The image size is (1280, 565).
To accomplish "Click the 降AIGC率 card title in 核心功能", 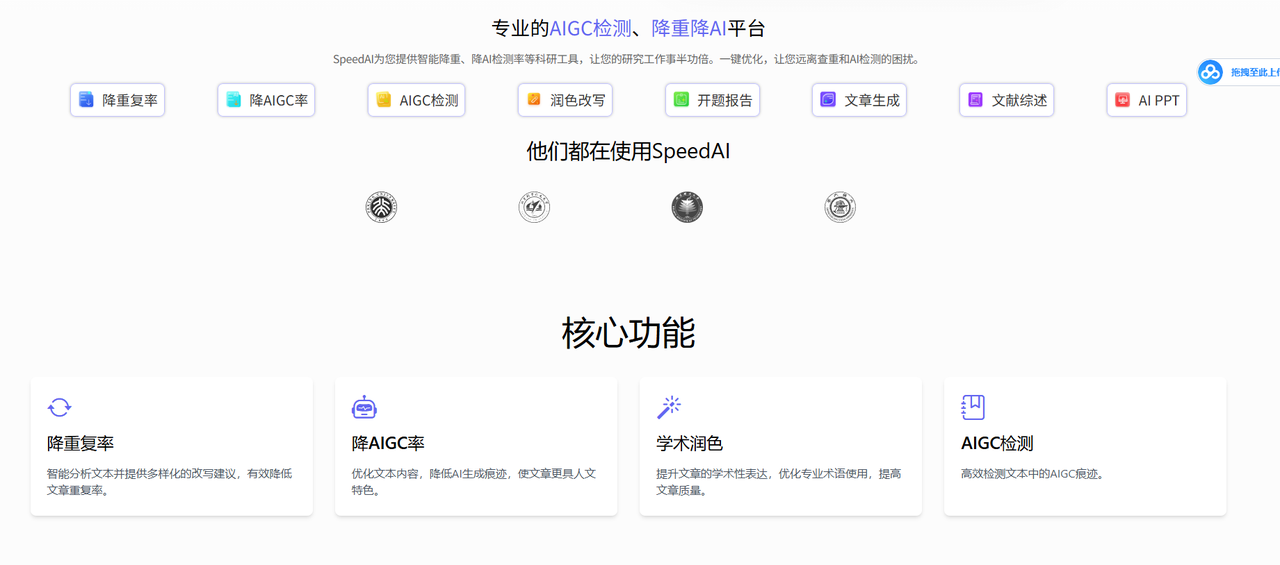I will pos(388,443).
